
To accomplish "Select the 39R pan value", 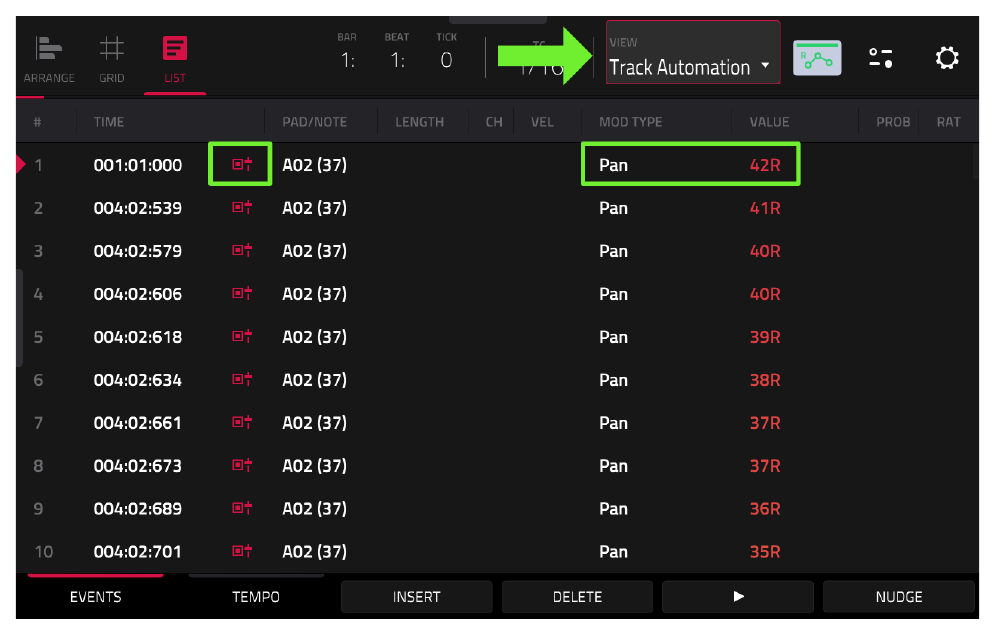I will pos(765,337).
